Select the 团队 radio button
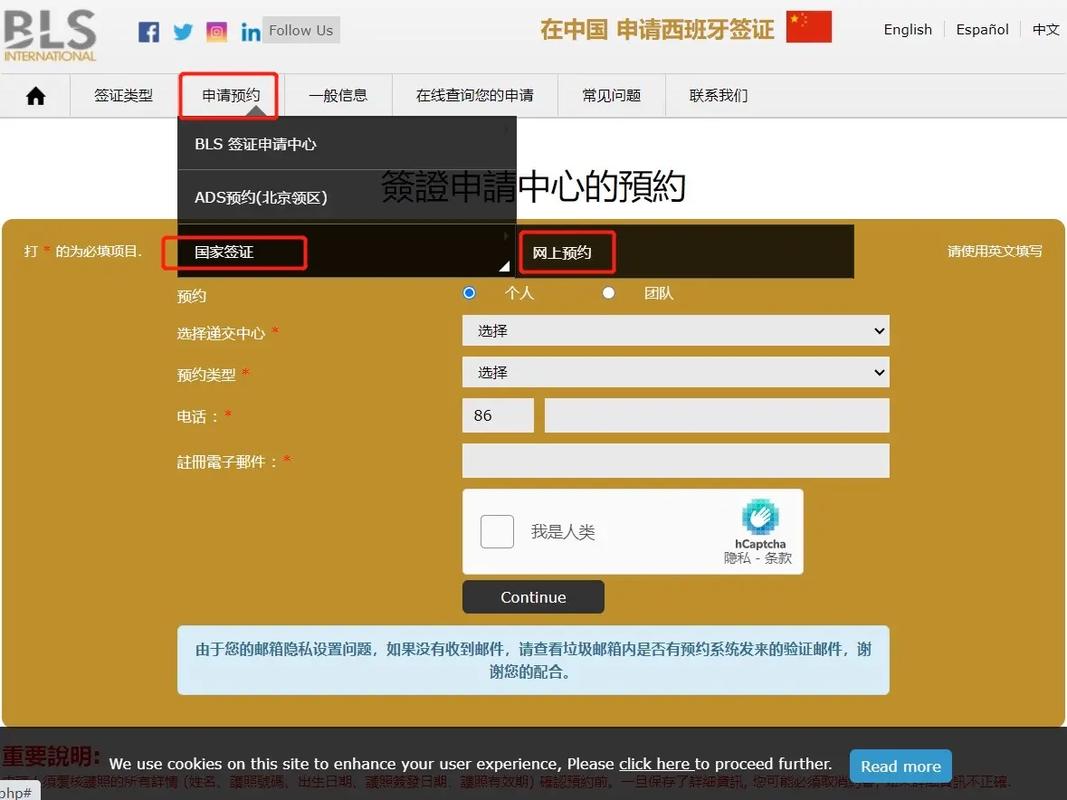1067x800 pixels. (x=608, y=293)
